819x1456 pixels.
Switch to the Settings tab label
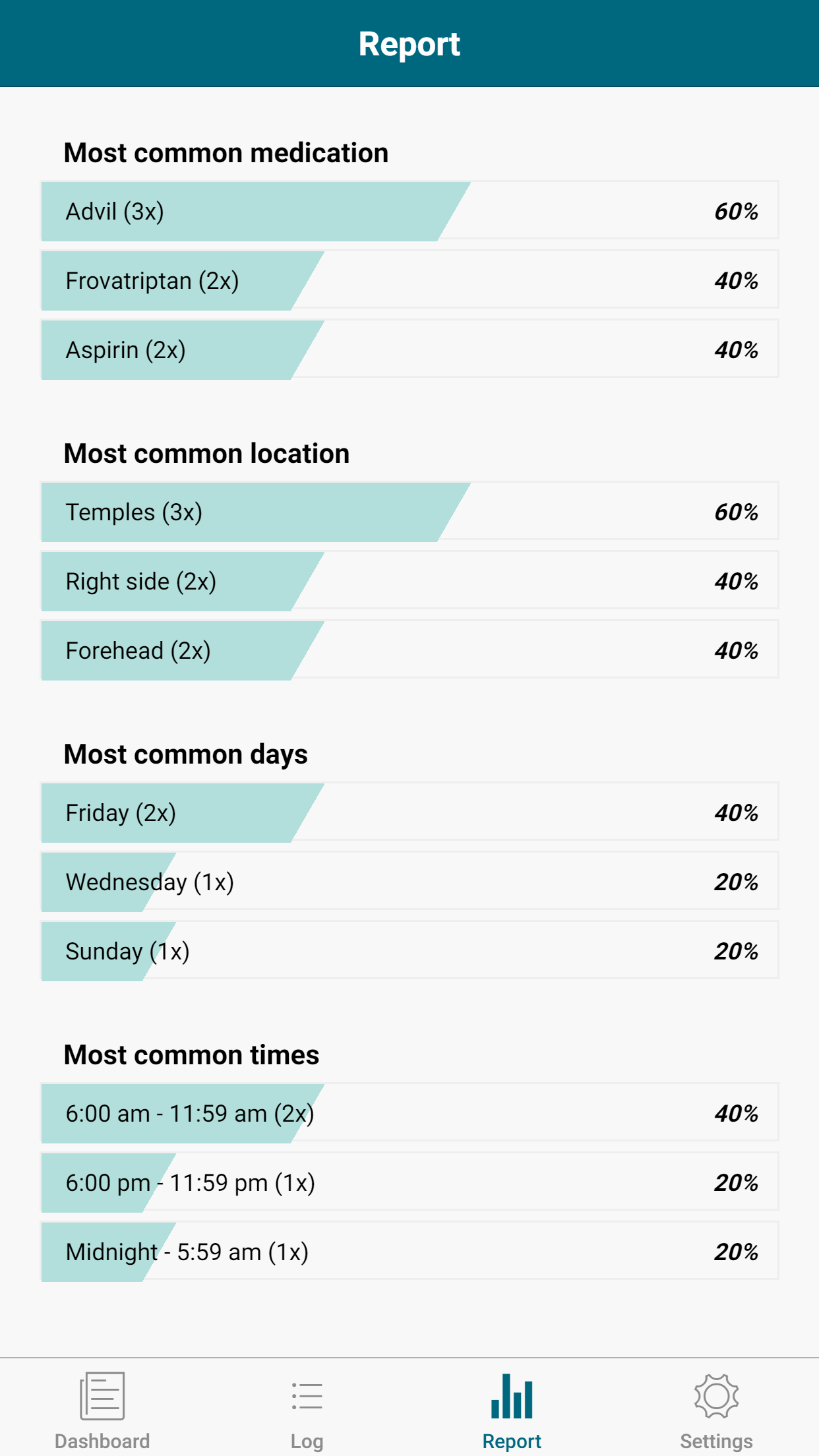coord(717,1441)
